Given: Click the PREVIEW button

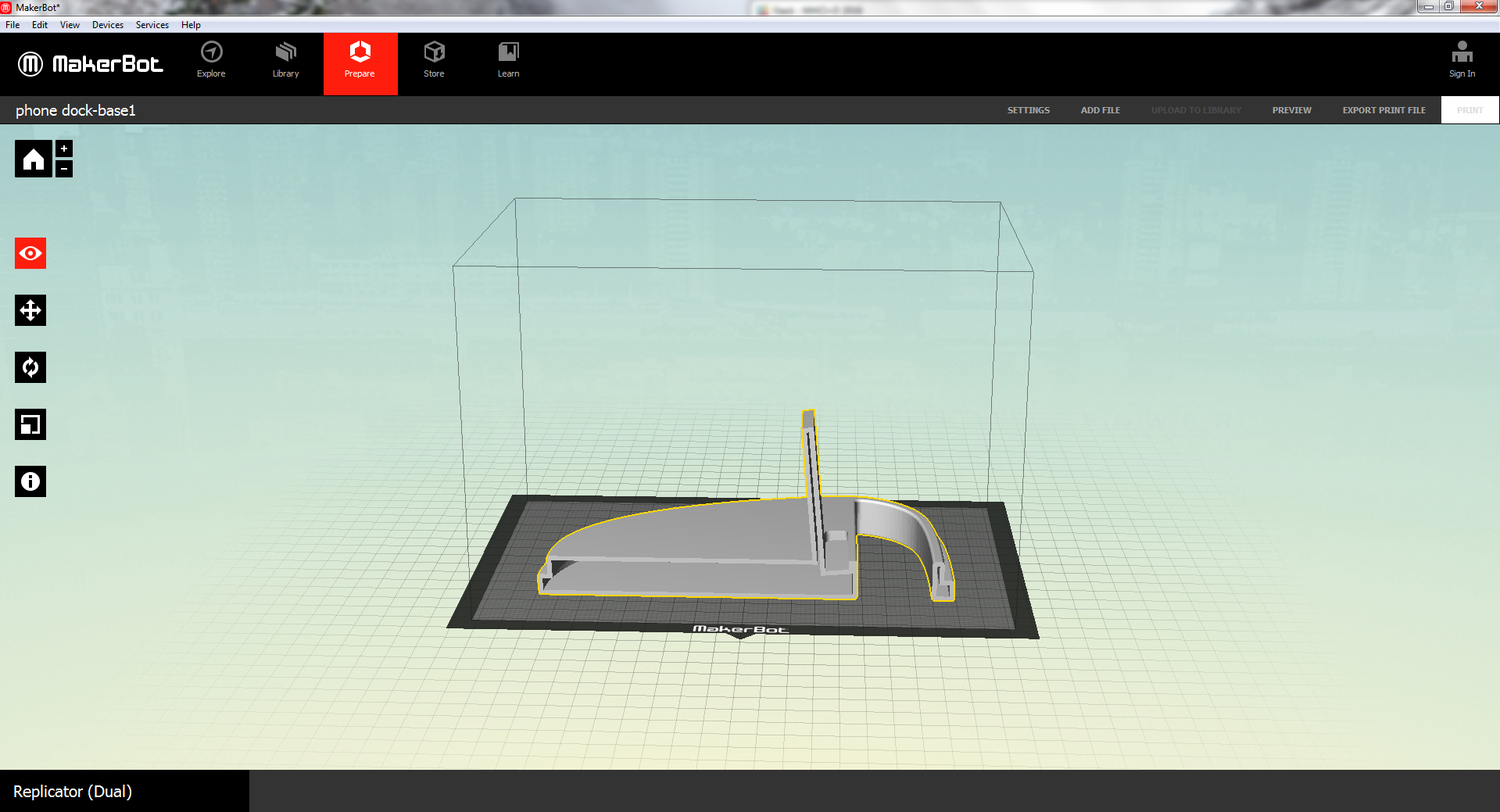Looking at the screenshot, I should pyautogui.click(x=1292, y=110).
